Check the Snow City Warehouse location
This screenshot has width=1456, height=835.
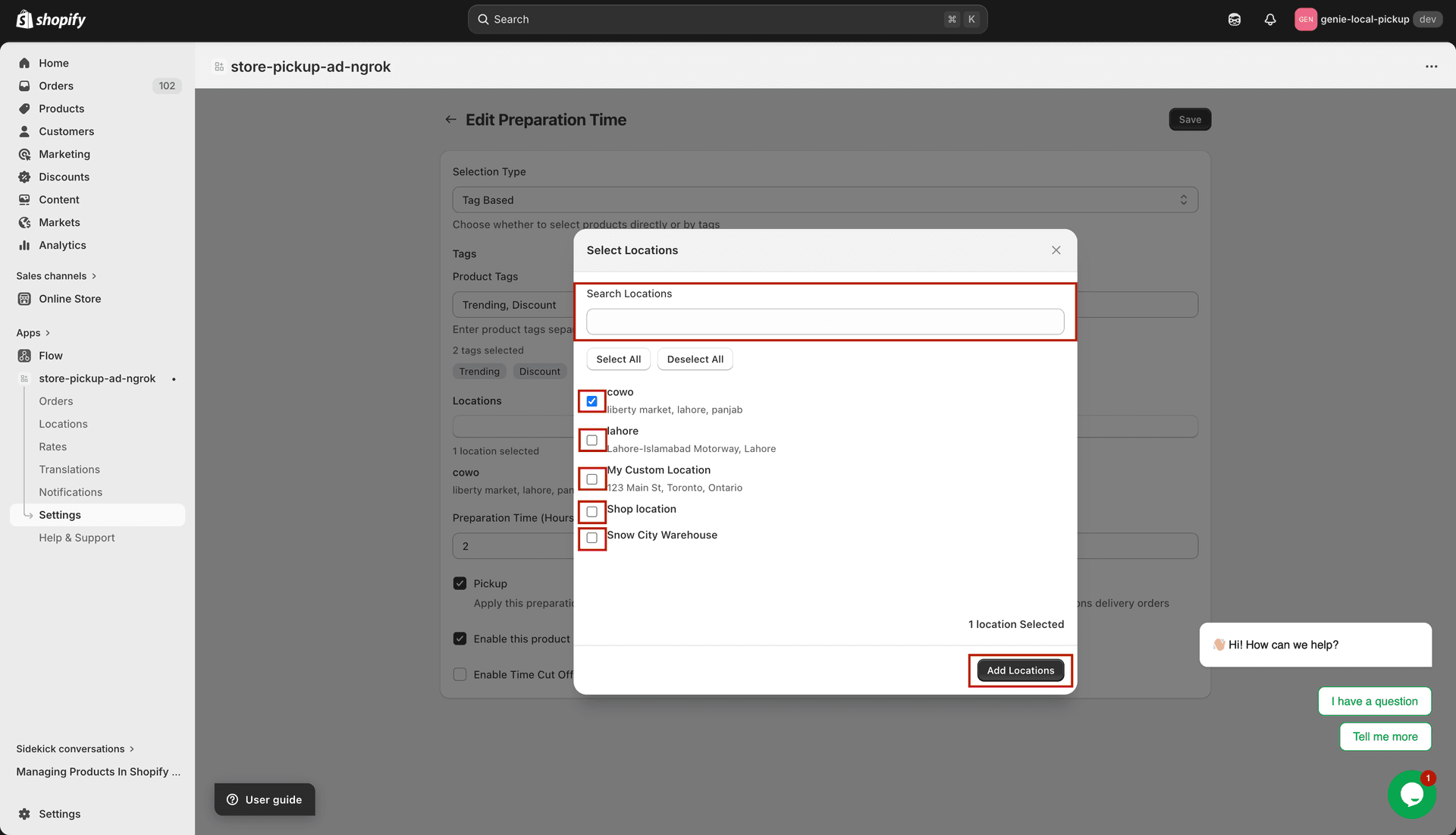[591, 538]
